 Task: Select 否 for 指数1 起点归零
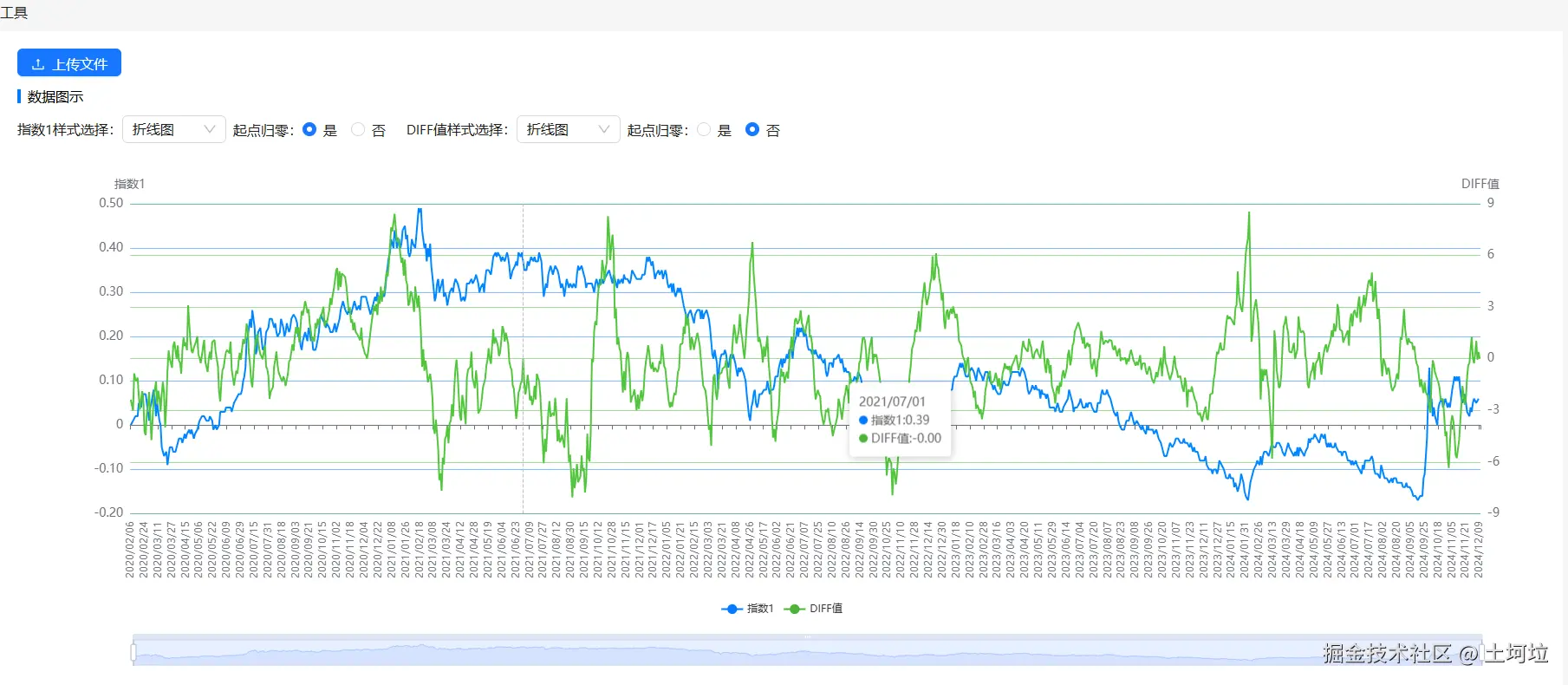click(x=358, y=129)
